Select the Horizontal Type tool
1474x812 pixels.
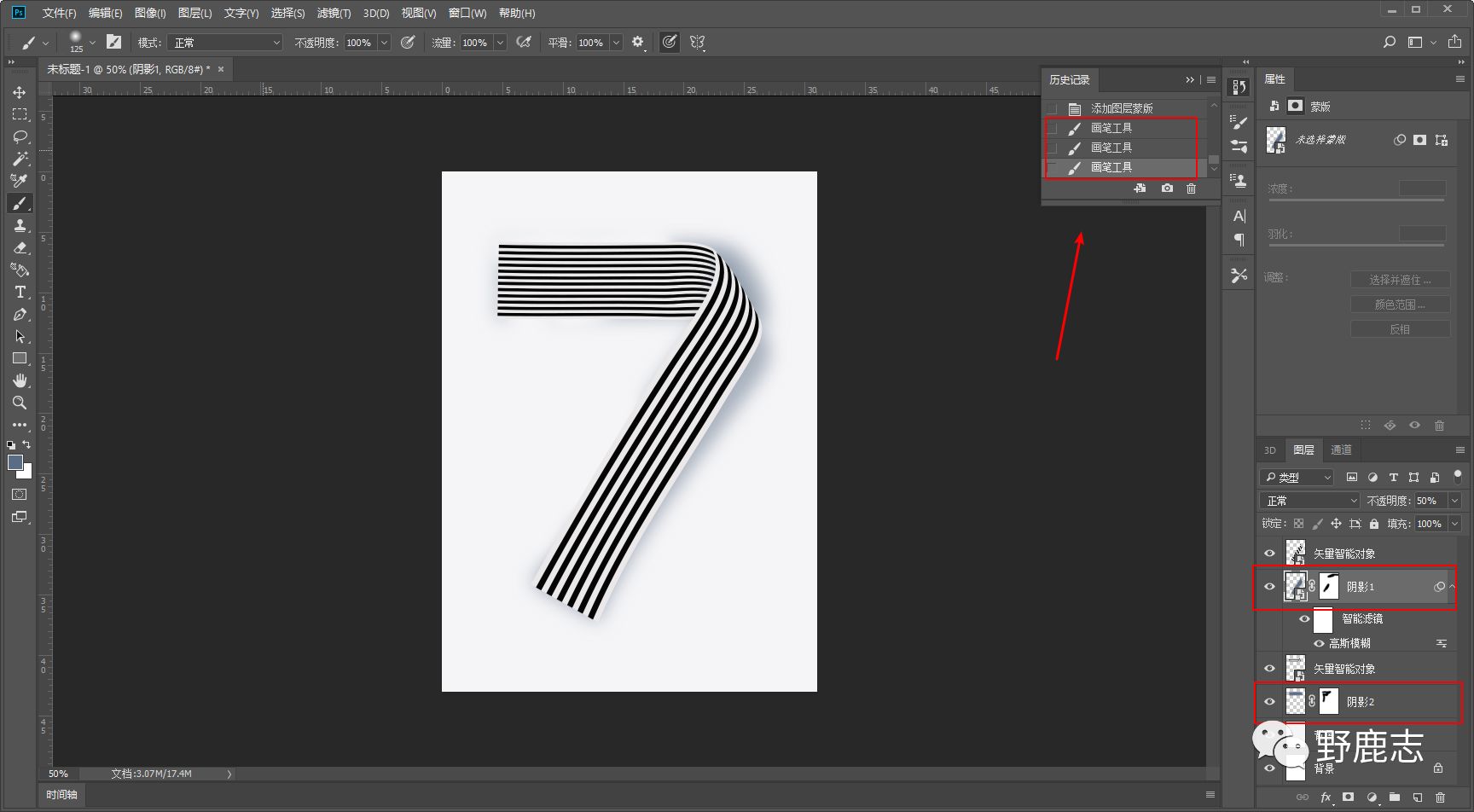tap(20, 292)
